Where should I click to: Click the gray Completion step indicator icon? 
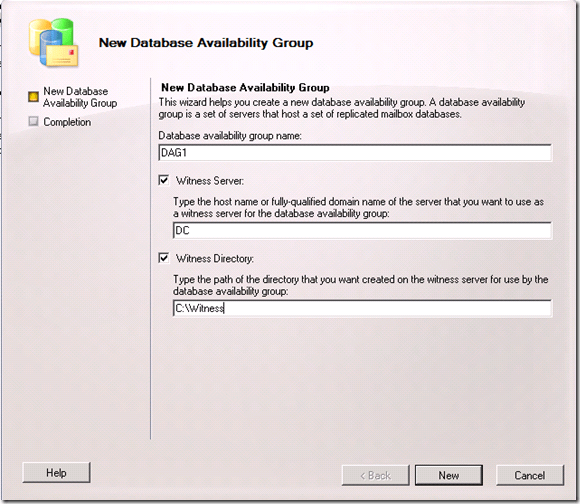pos(33,121)
